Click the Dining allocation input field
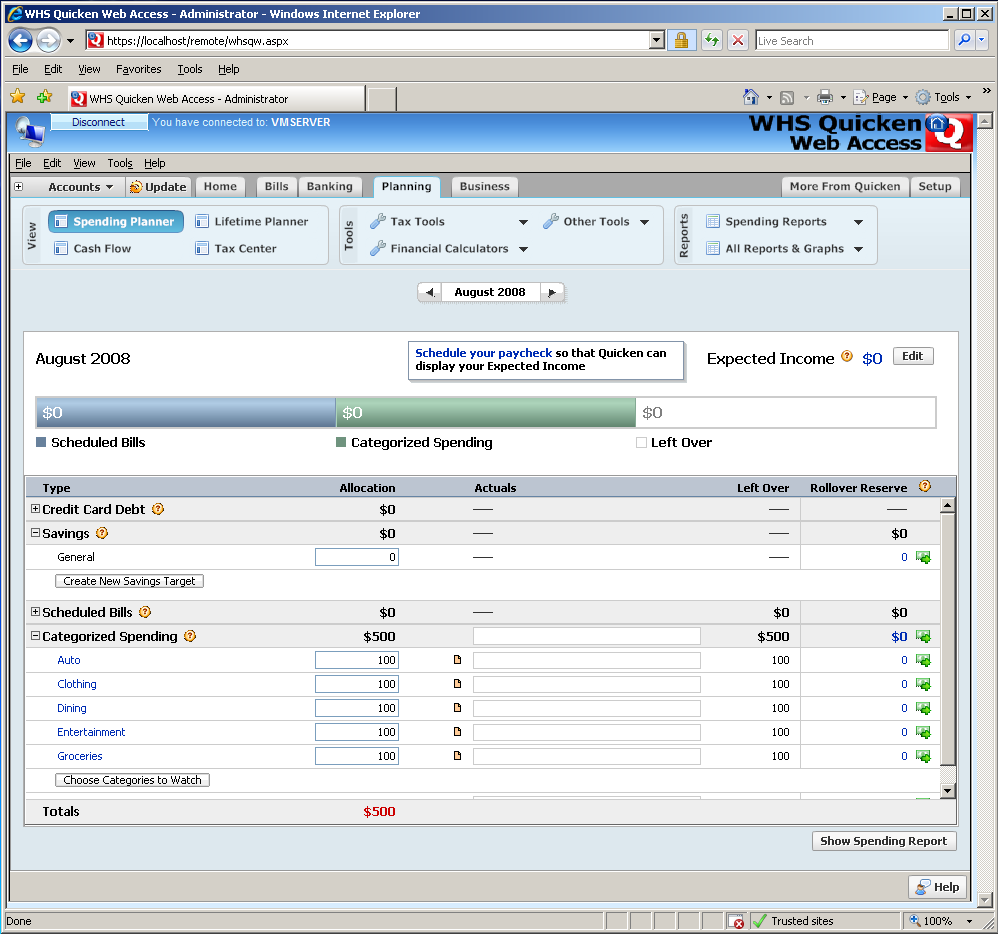Image resolution: width=998 pixels, height=934 pixels. [357, 708]
